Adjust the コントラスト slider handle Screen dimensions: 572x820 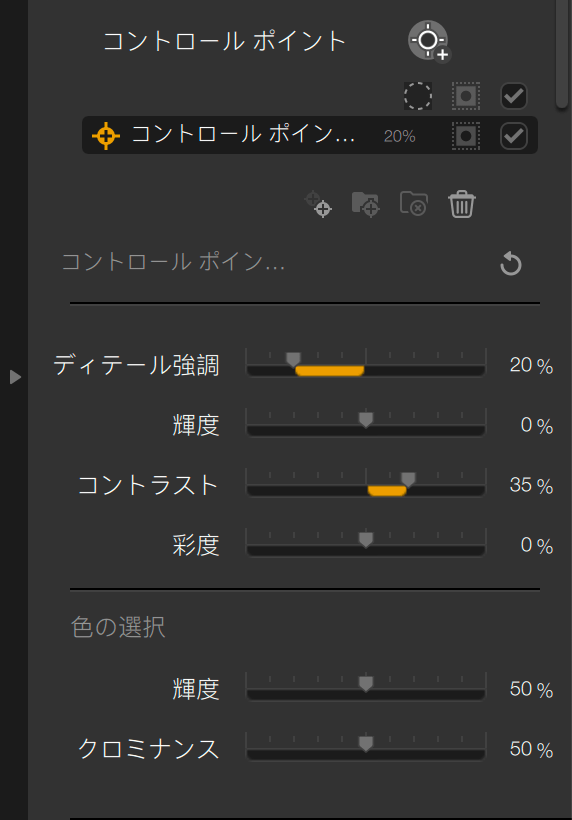(x=408, y=480)
